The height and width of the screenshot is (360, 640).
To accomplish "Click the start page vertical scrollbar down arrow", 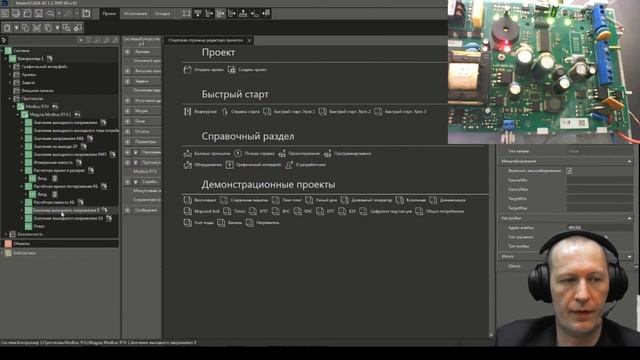I will pos(491,335).
